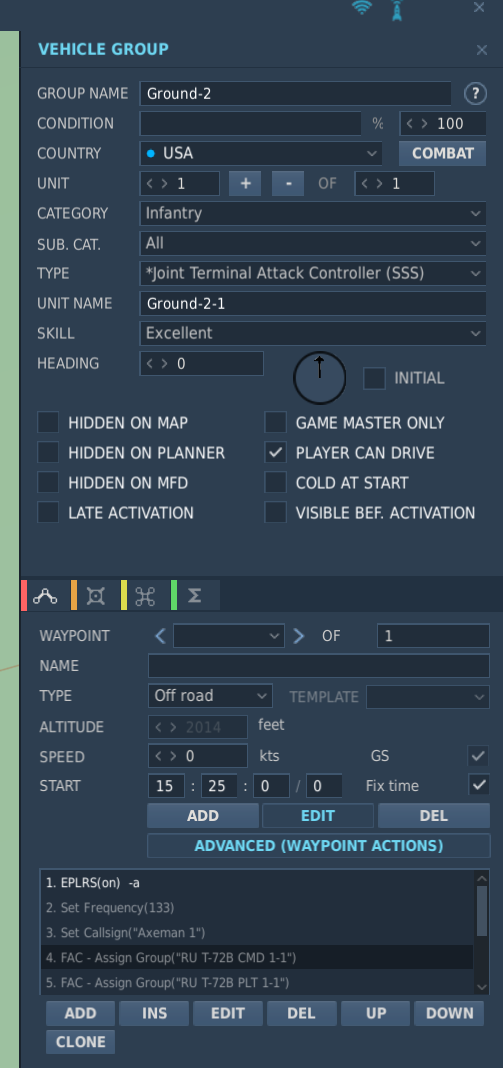Uncheck Player Can Drive checkbox
The width and height of the screenshot is (503, 1068).
coord(275,452)
